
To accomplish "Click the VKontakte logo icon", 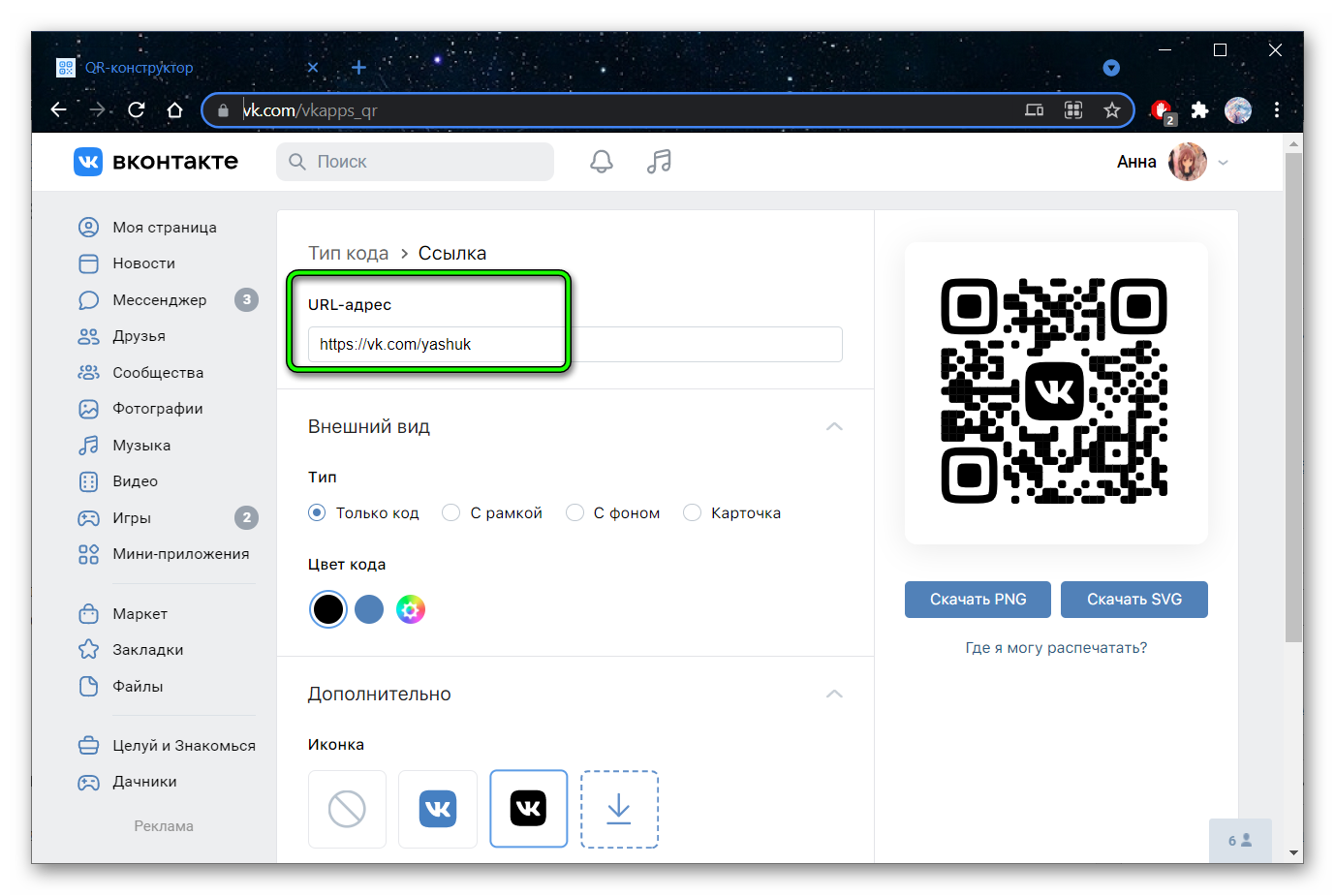I will pos(88,162).
